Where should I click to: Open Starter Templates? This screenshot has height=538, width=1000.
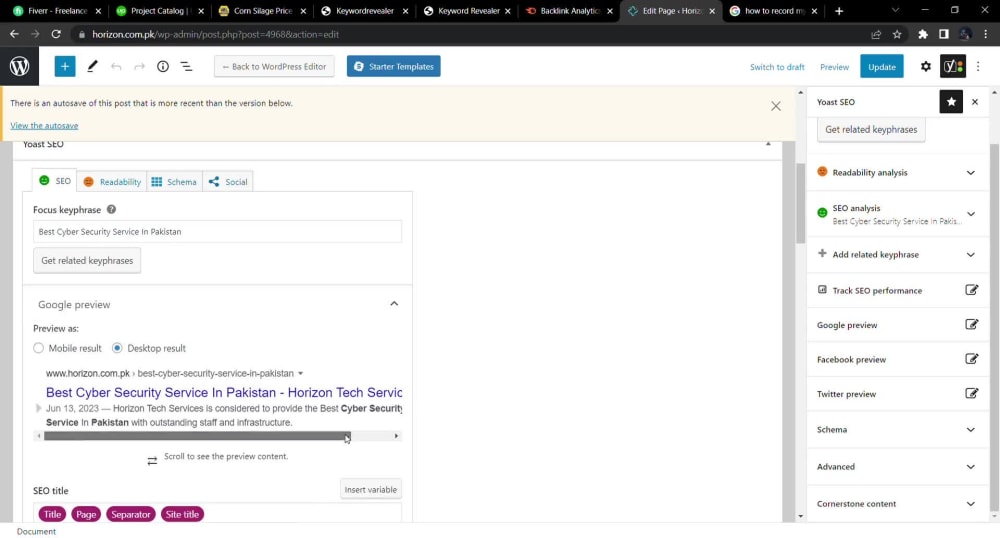pyautogui.click(x=393, y=66)
